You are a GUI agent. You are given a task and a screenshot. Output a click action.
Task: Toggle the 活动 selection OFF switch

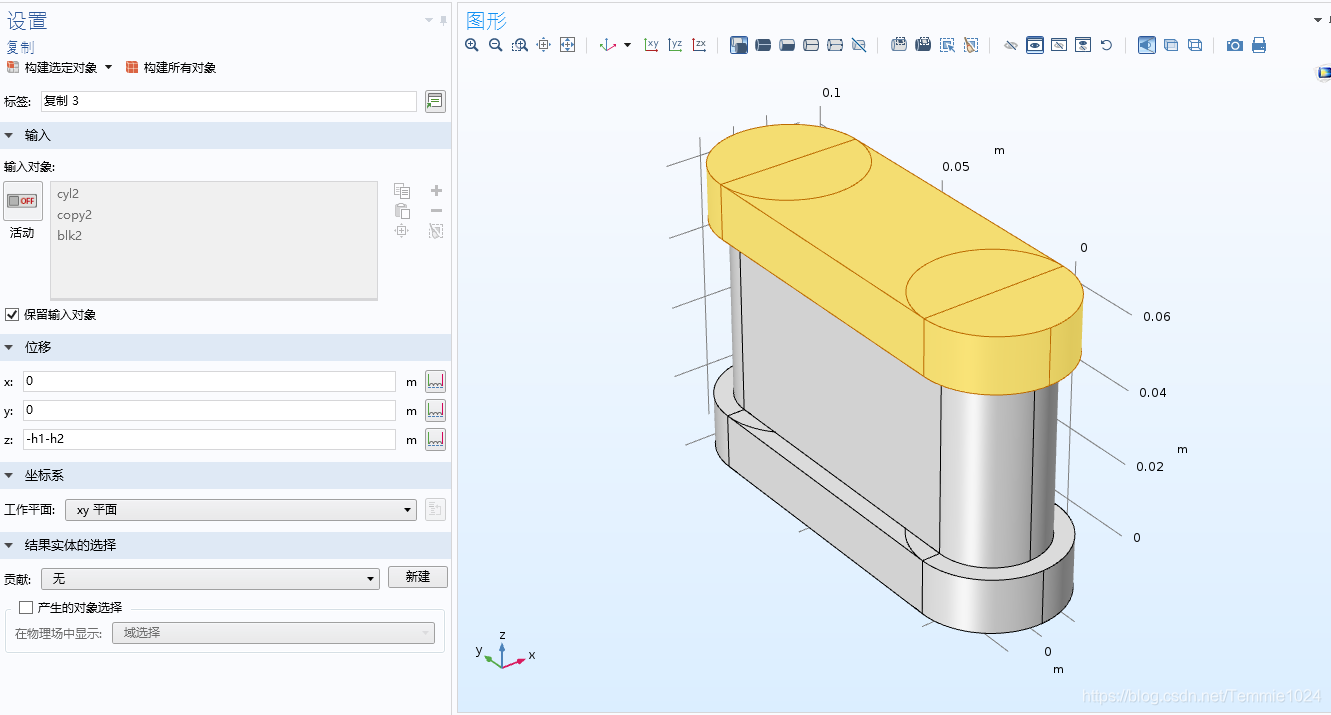pyautogui.click(x=22, y=201)
